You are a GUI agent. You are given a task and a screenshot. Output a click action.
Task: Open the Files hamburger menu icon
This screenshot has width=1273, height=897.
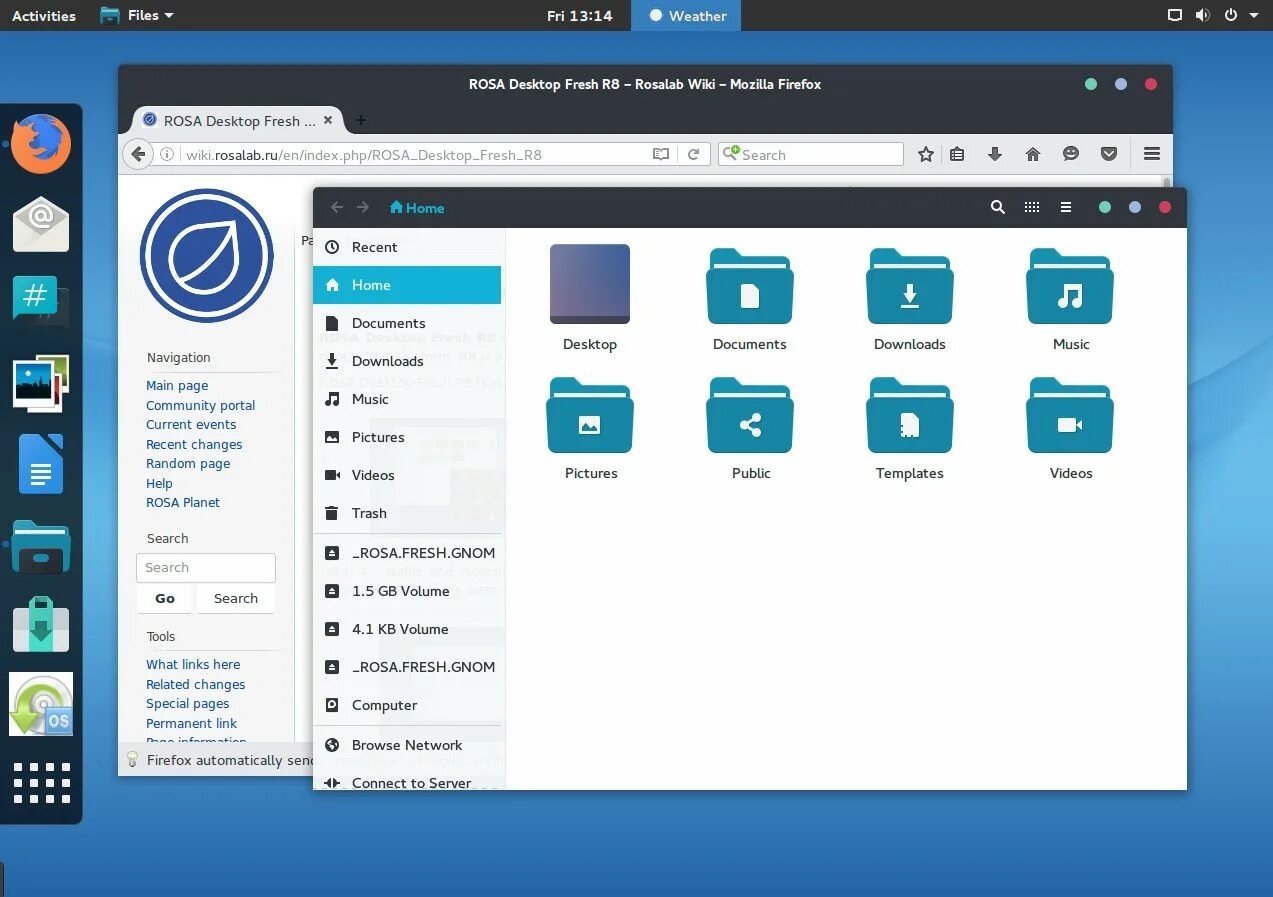coord(1066,207)
